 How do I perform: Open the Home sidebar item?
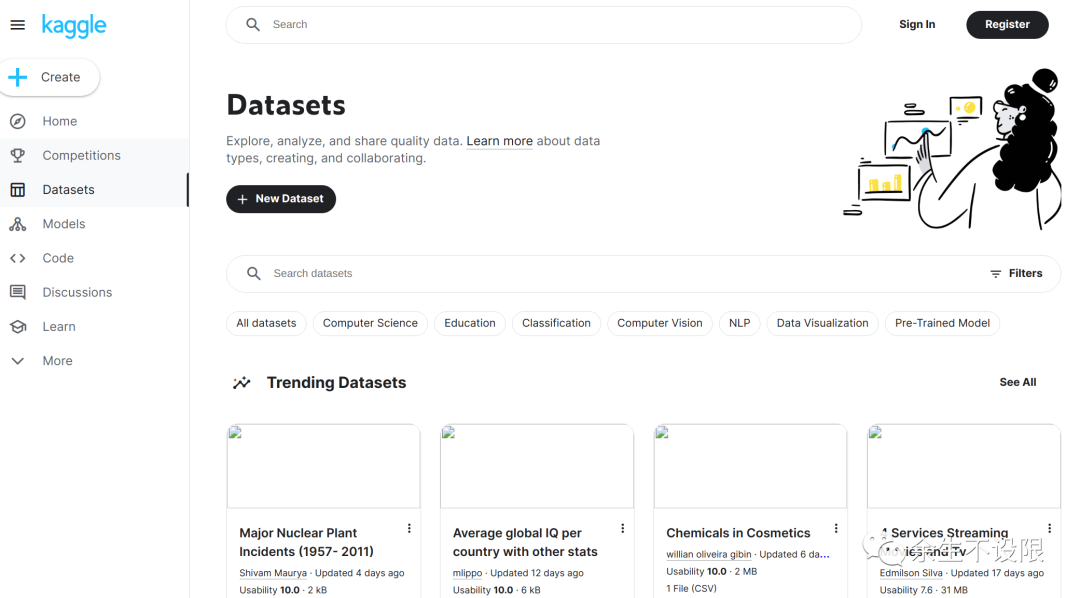pyautogui.click(x=94, y=121)
